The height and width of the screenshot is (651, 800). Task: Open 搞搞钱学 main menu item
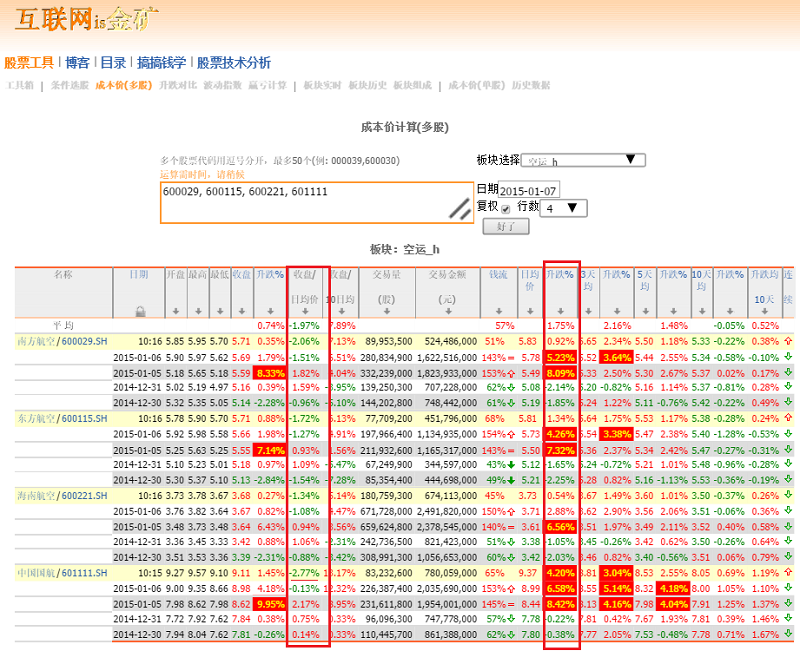[161, 63]
